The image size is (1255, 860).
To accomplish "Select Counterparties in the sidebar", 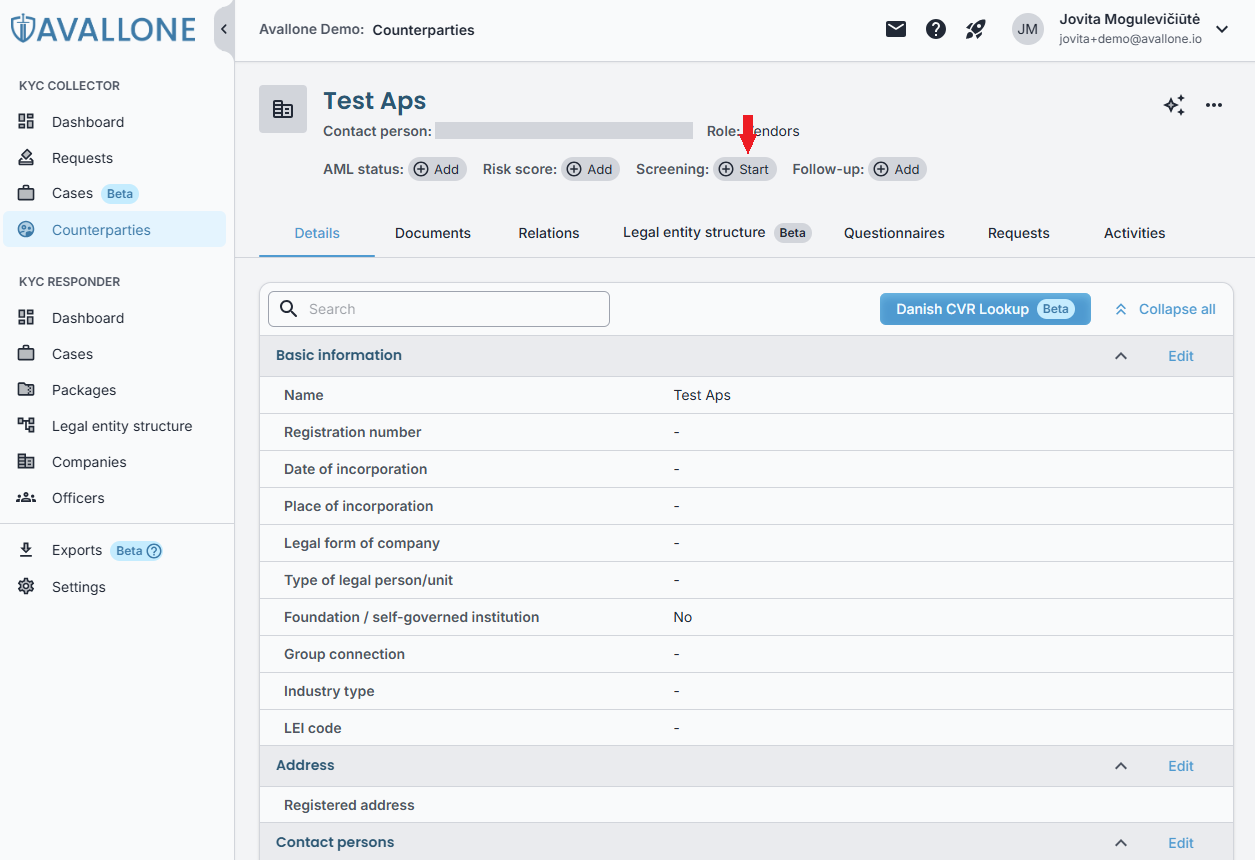I will (114, 229).
